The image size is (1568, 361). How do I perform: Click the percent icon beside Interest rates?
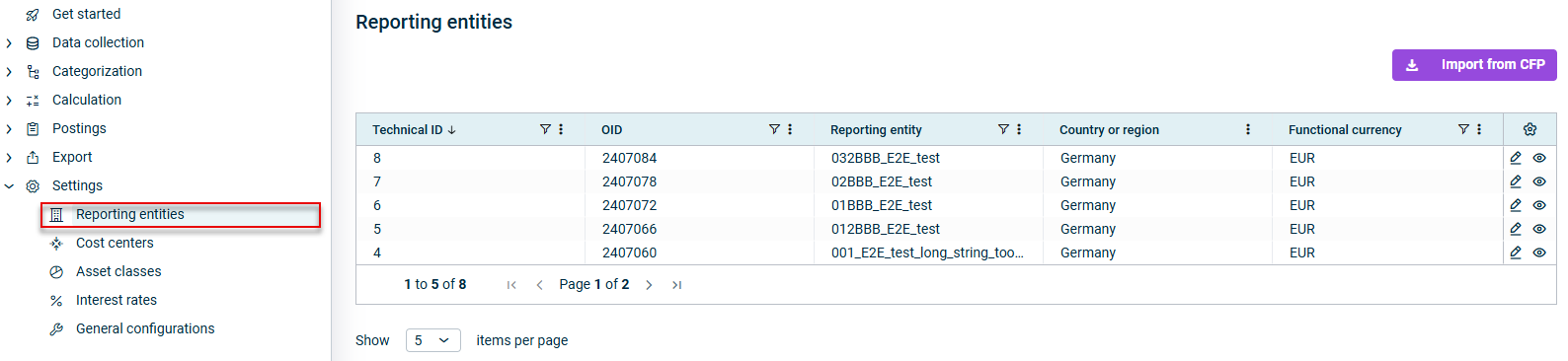56,301
